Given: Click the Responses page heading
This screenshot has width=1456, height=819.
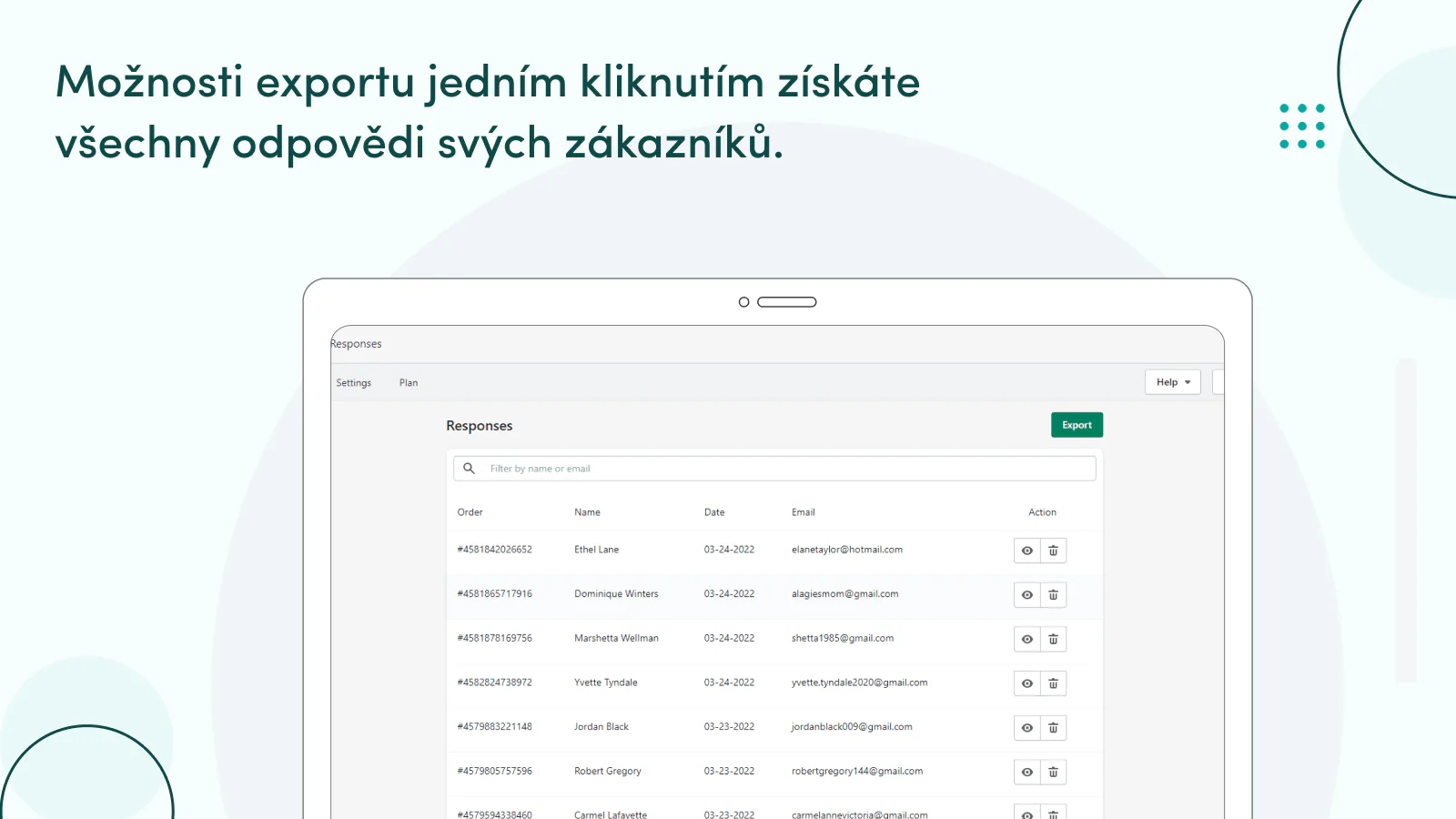Looking at the screenshot, I should 480,426.
